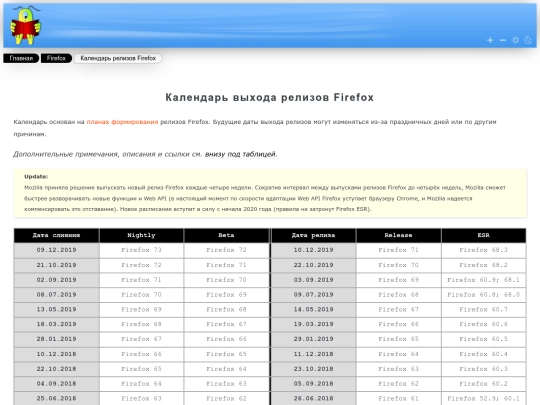Select release date cell 11.12.2018
This screenshot has height=405, width=540.
[313, 354]
